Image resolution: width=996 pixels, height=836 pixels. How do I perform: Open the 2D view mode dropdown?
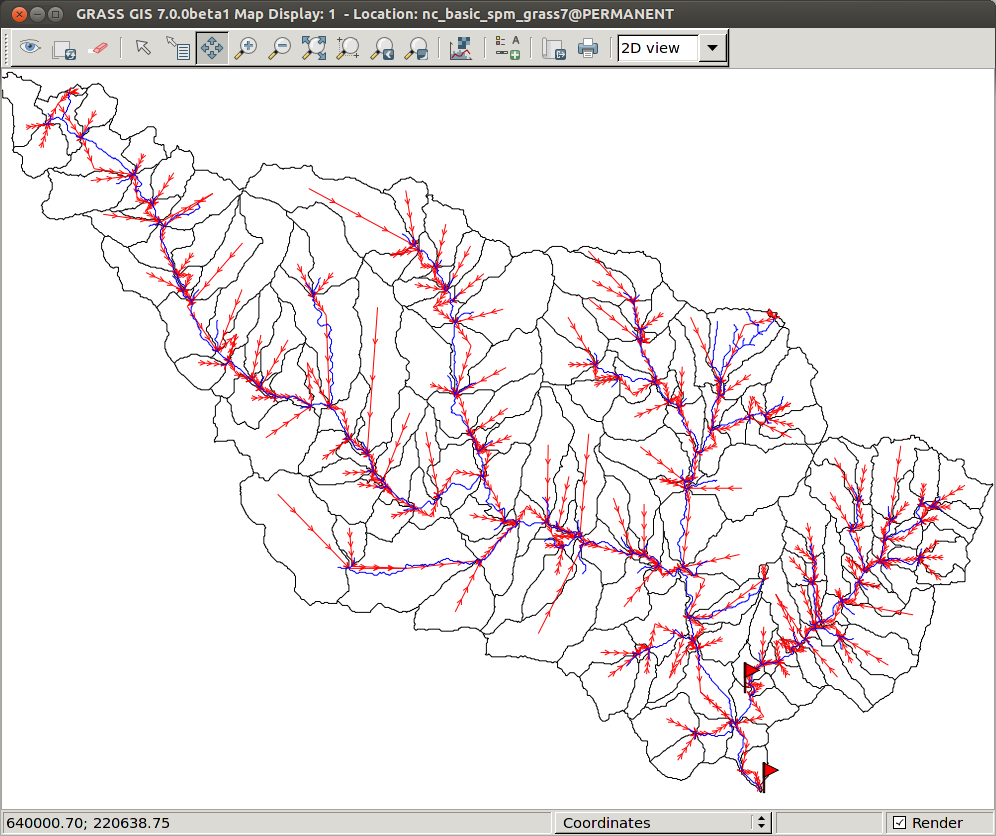[712, 47]
